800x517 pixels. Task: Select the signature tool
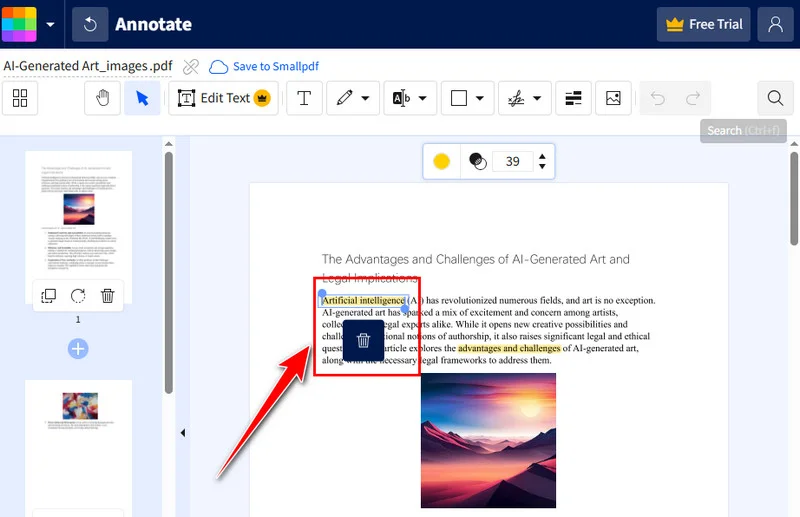point(516,98)
